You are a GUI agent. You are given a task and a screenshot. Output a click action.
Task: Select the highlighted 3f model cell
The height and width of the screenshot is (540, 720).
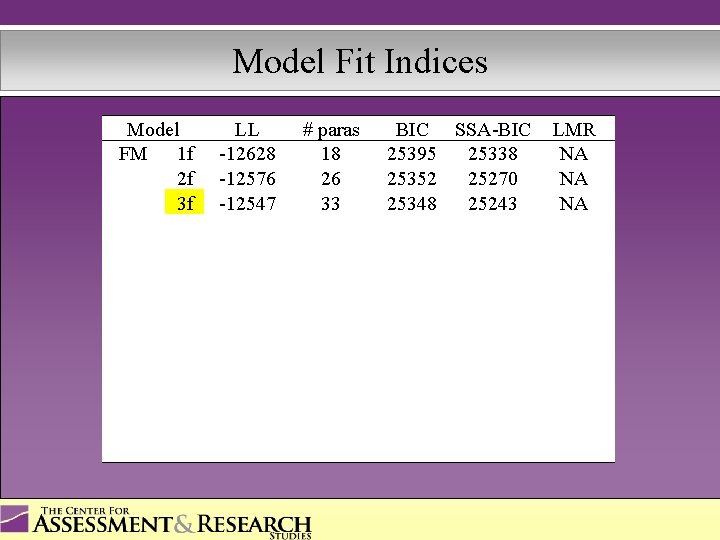click(184, 202)
